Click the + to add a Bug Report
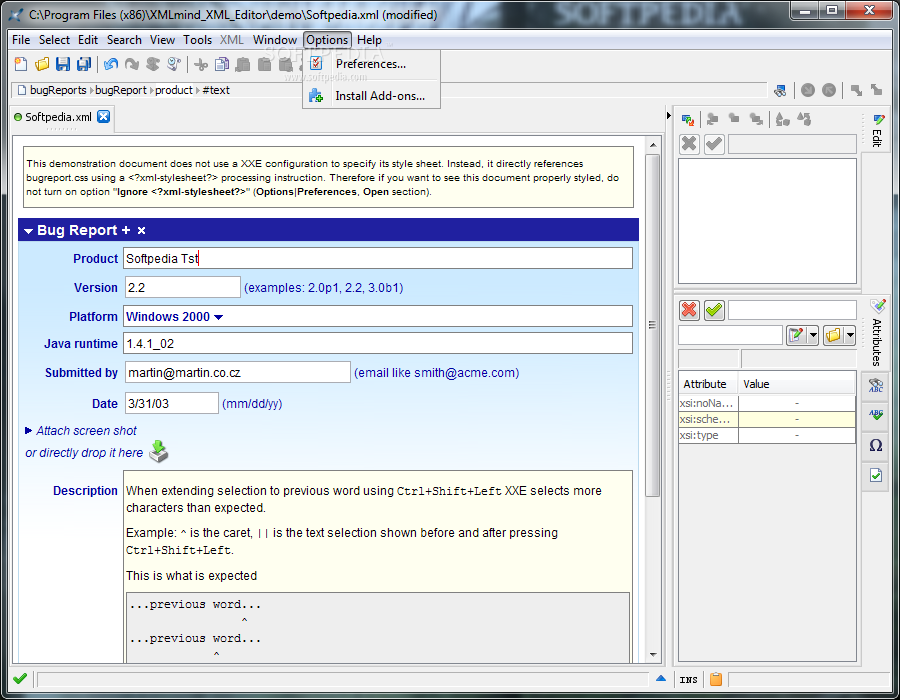 click(x=126, y=230)
